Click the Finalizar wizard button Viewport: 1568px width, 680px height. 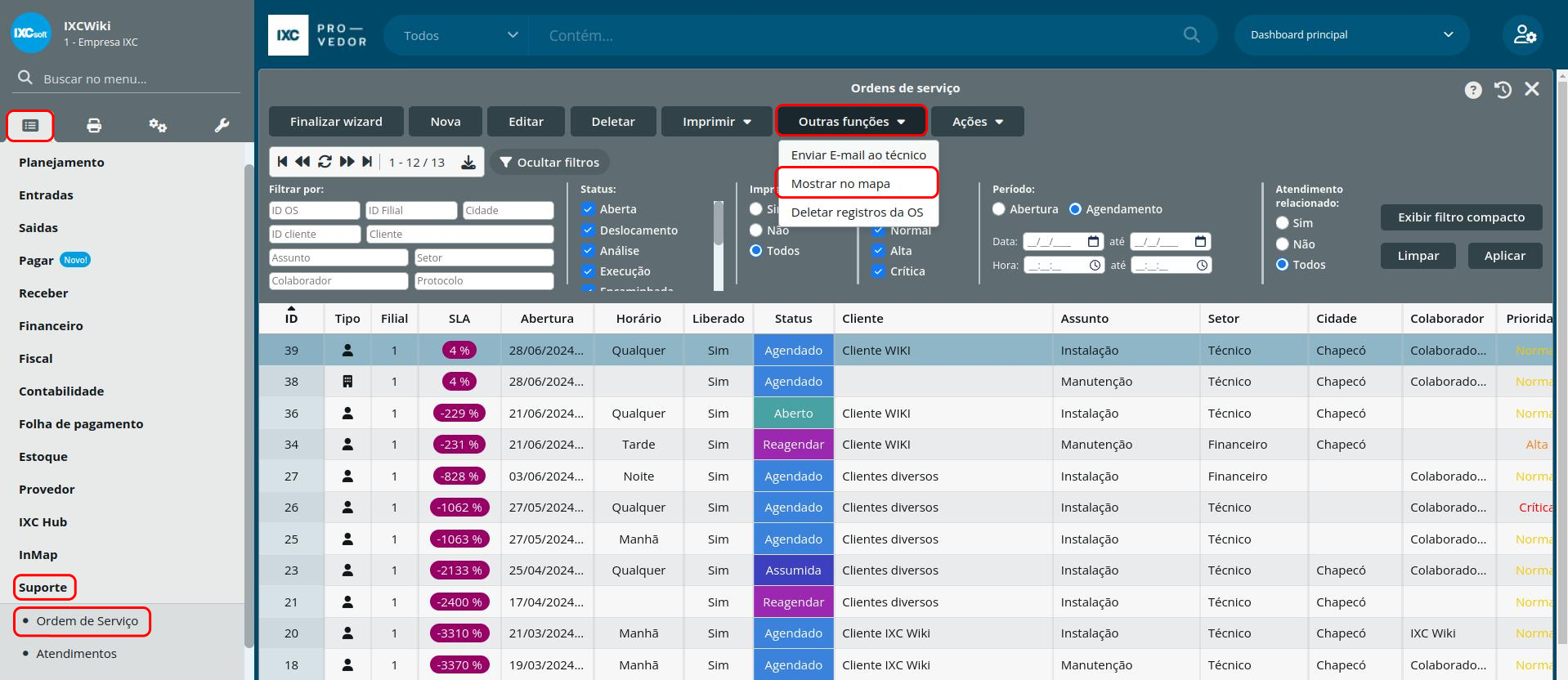336,122
